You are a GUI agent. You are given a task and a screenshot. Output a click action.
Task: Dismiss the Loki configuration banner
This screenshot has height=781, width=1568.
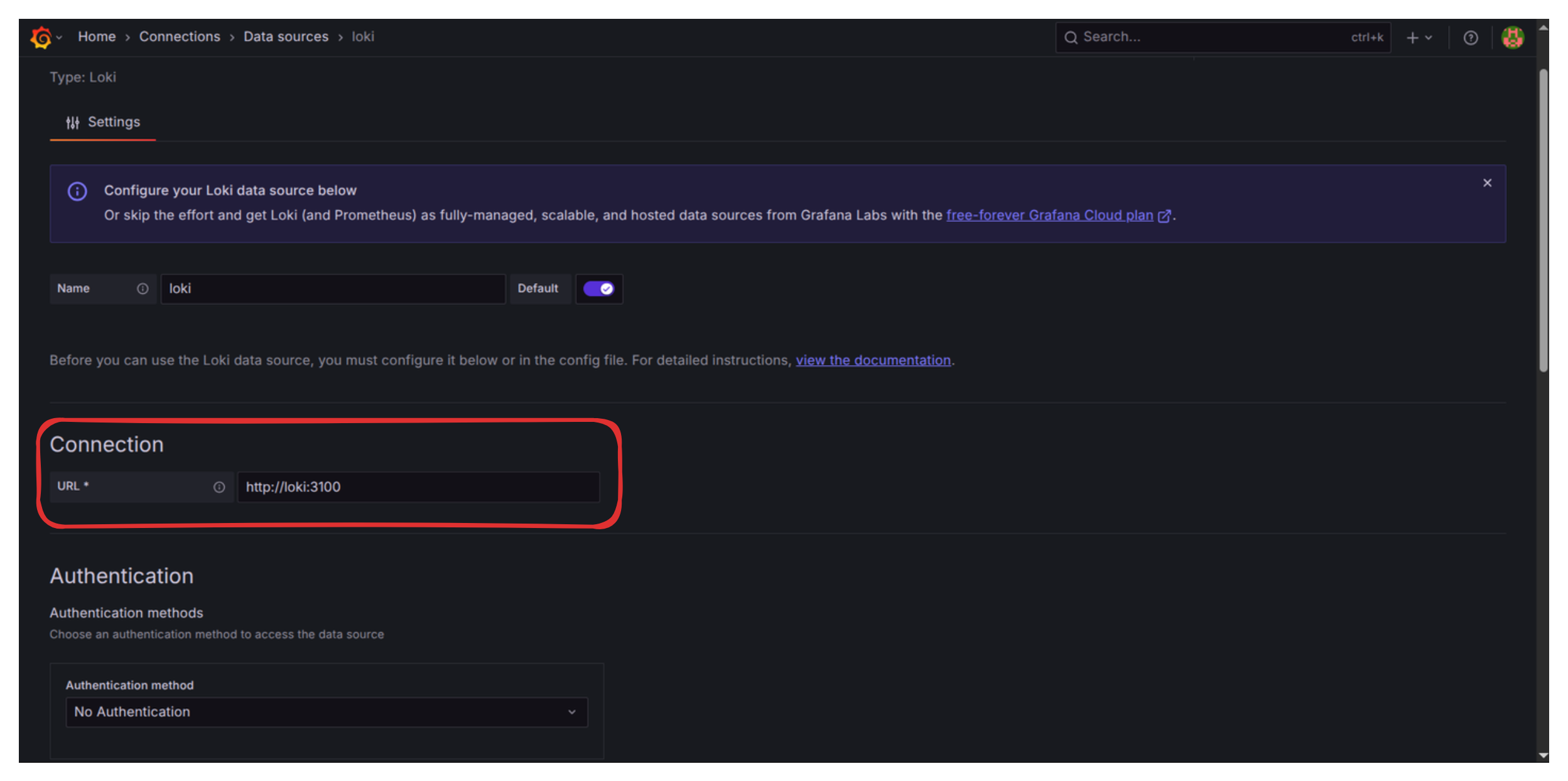tap(1488, 183)
